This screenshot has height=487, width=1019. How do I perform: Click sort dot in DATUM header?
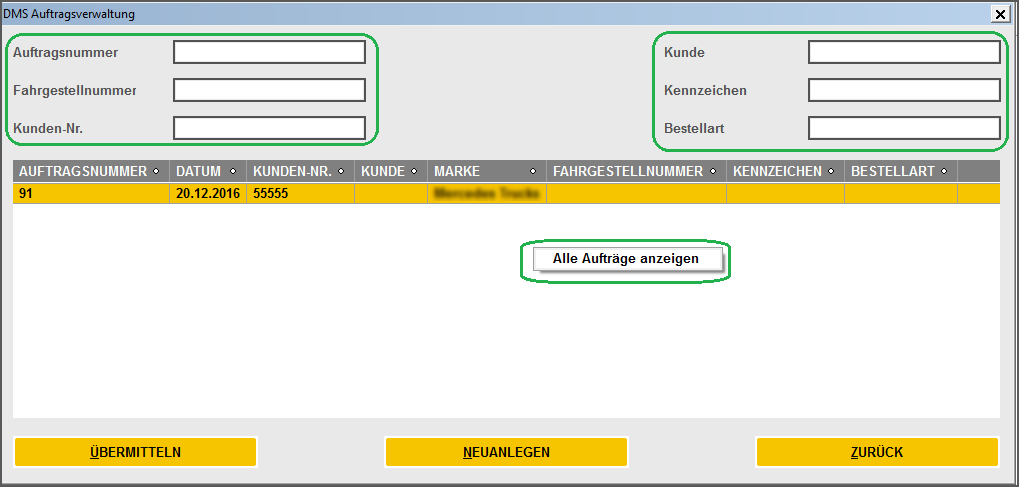[x=232, y=172]
